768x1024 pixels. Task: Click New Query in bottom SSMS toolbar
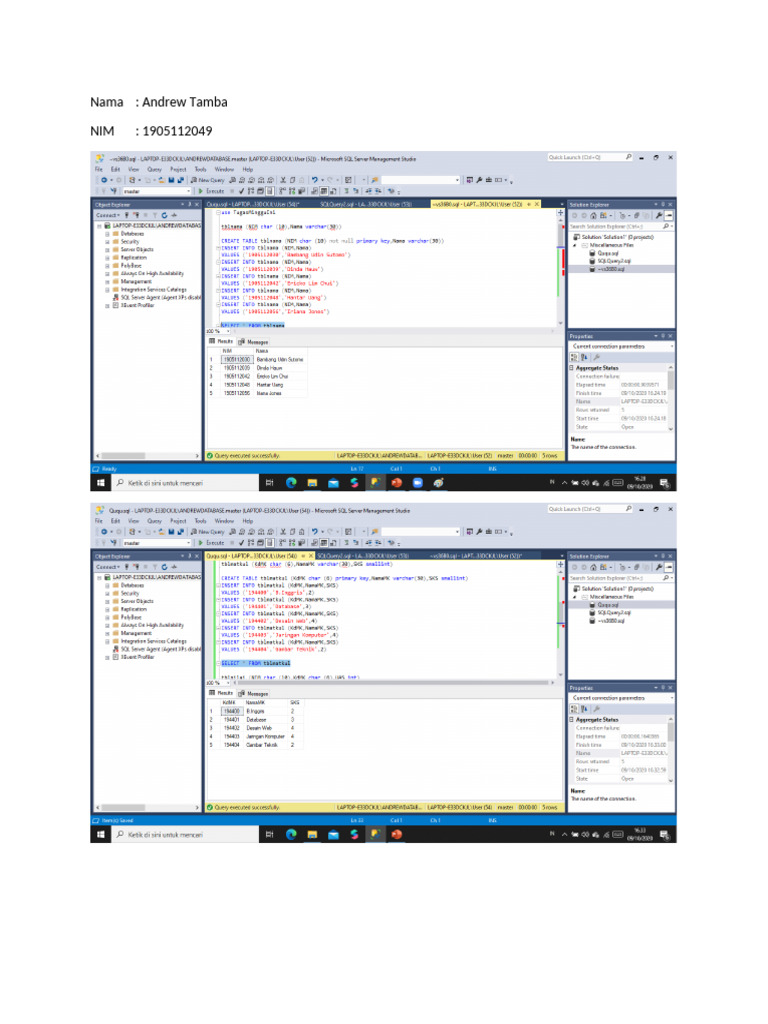click(207, 532)
